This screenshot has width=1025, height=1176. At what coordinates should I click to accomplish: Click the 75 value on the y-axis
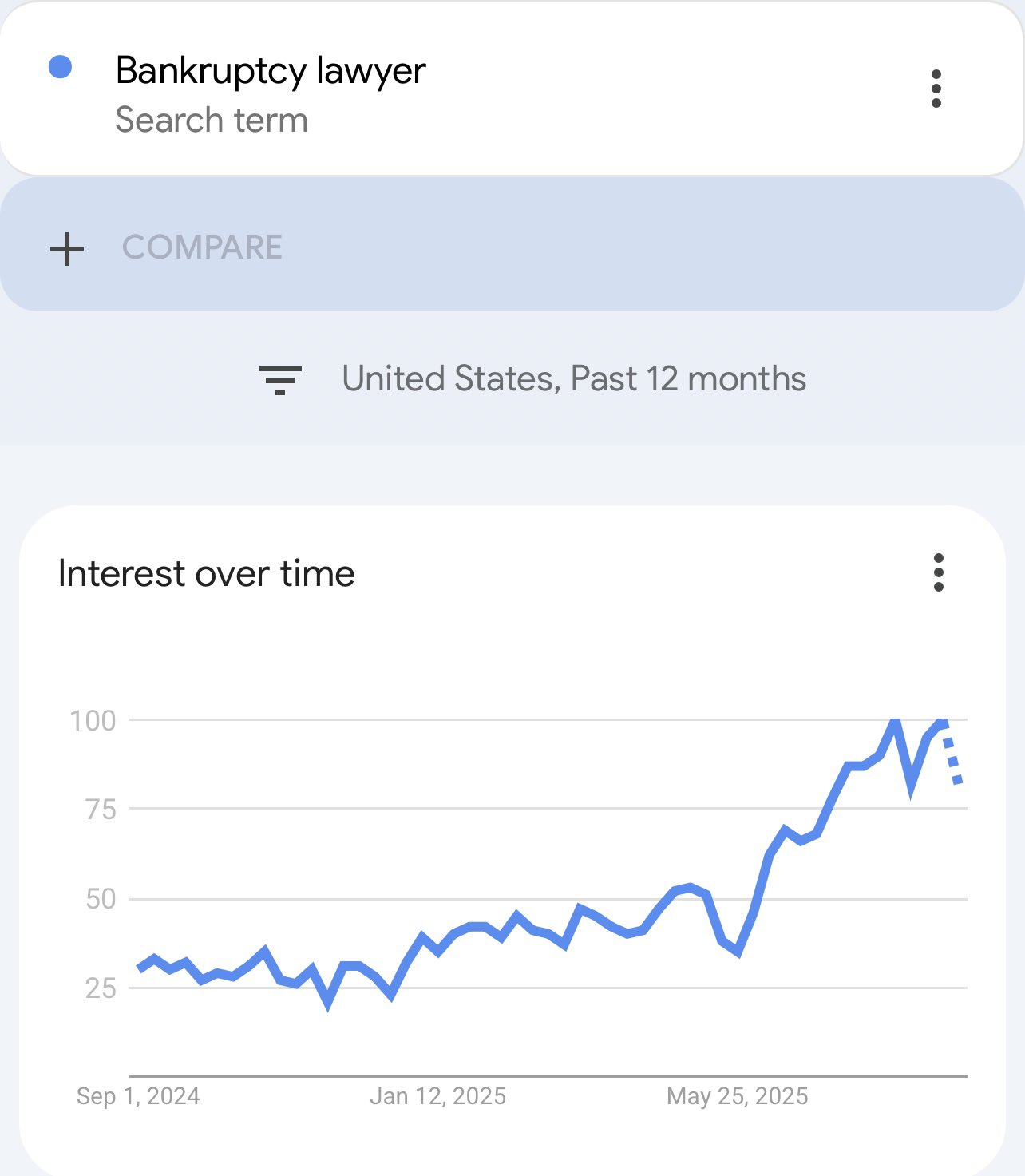click(101, 810)
